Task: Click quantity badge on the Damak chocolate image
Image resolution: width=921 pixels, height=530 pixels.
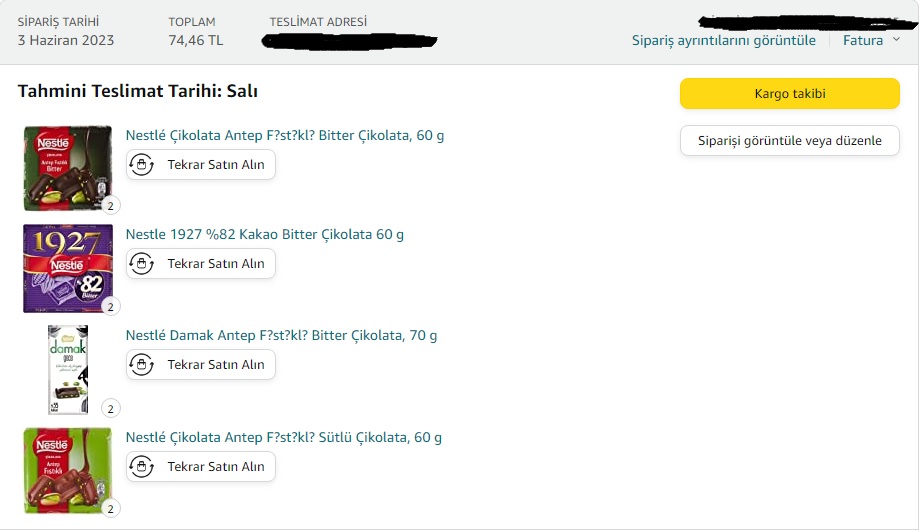Action: click(x=110, y=408)
